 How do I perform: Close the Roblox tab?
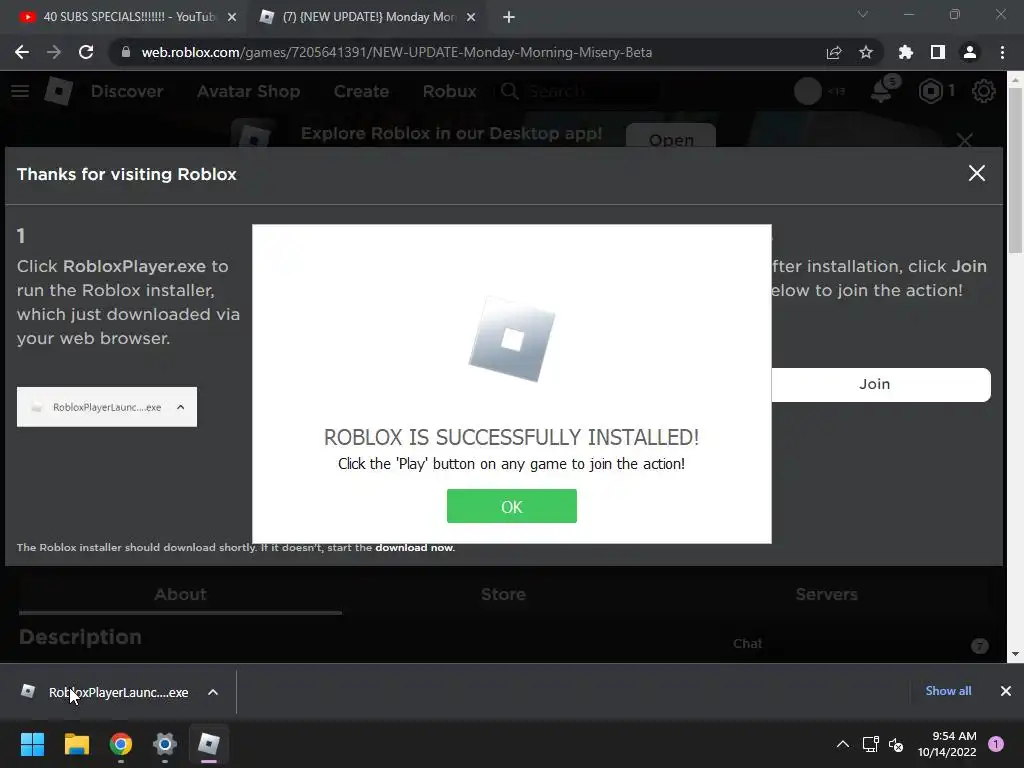471,17
